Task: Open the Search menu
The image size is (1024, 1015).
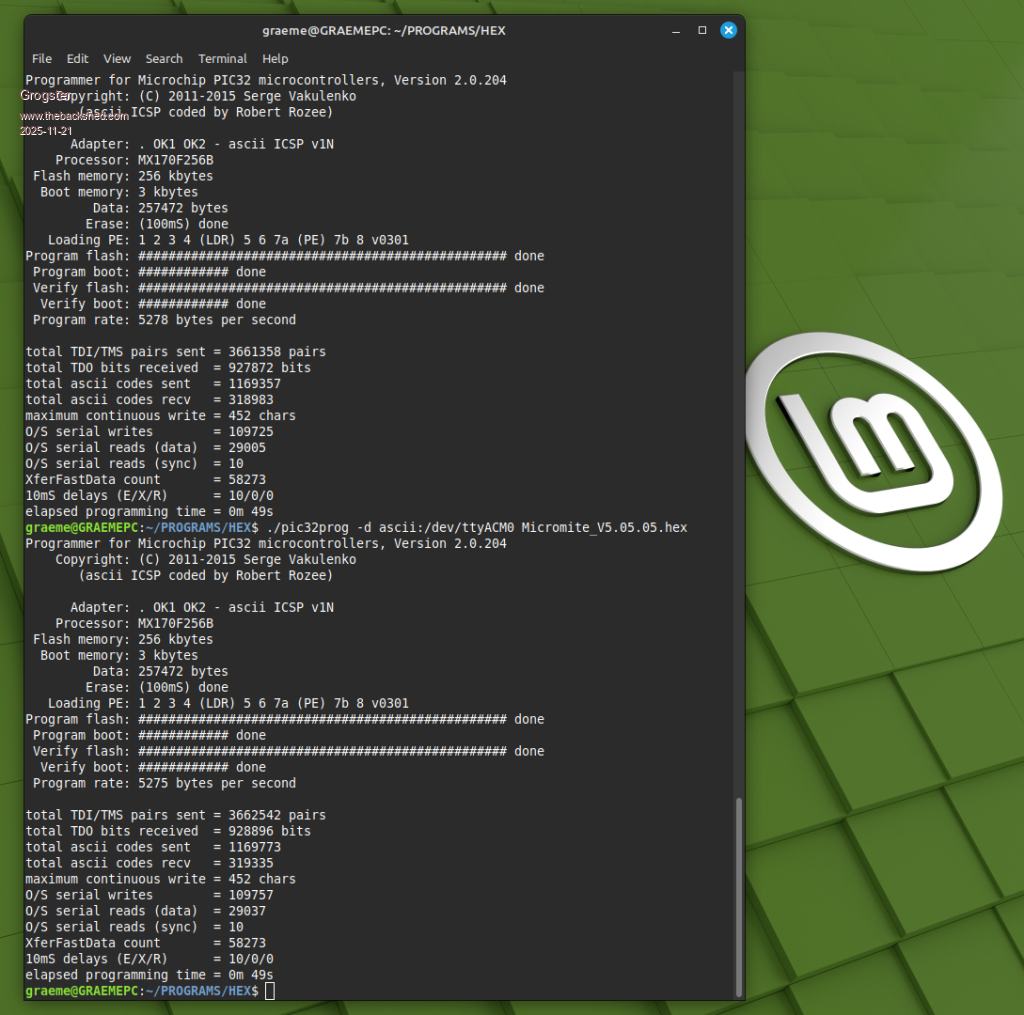Action: [164, 59]
